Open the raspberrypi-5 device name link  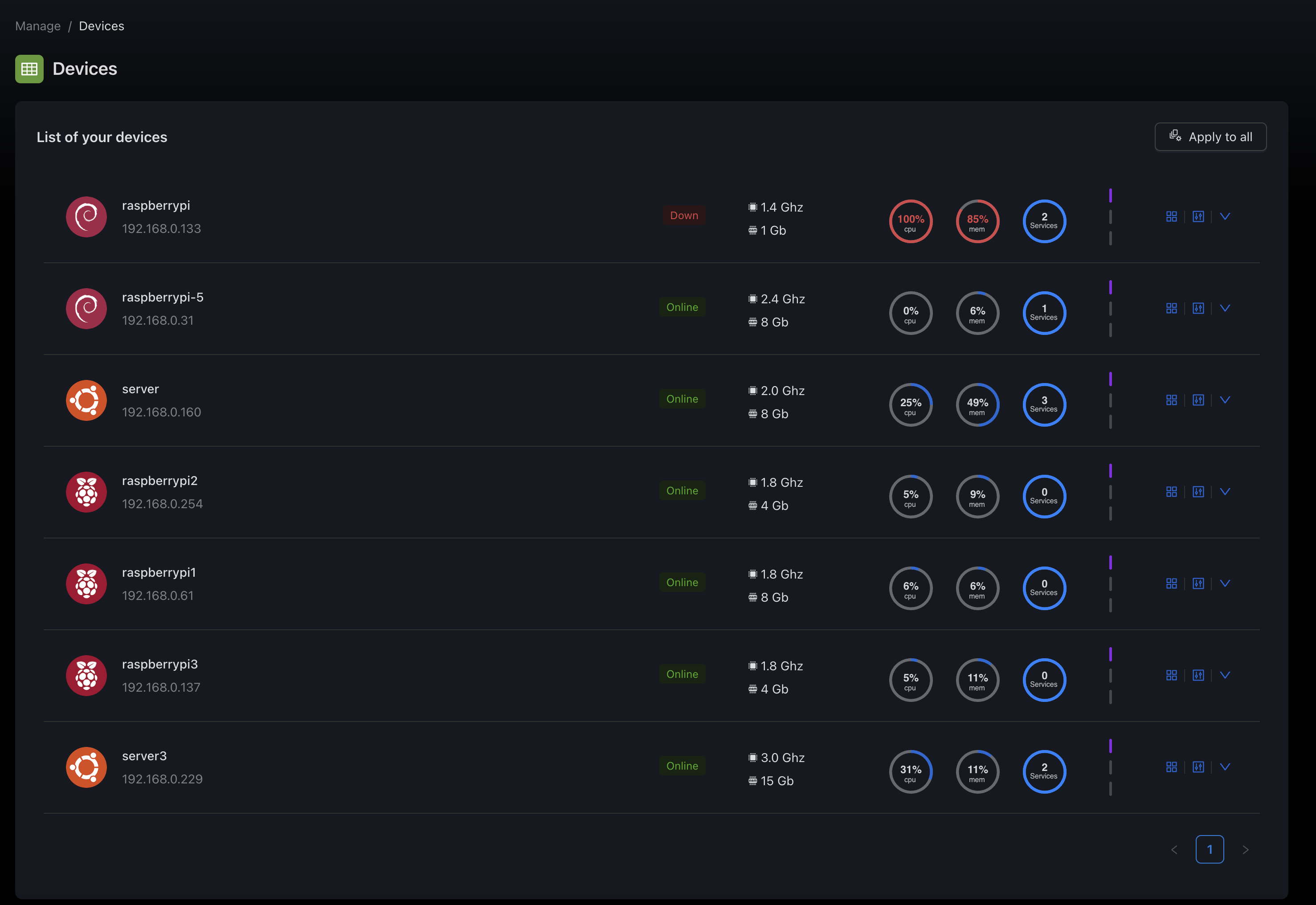pos(162,297)
